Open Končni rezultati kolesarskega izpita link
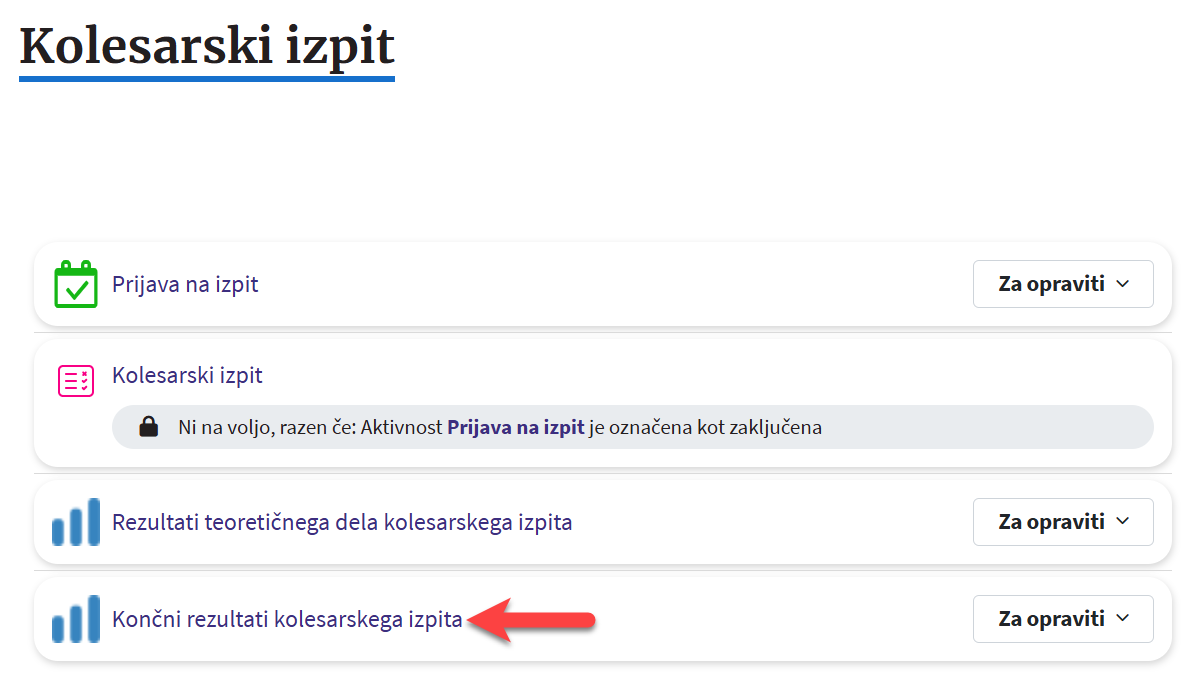1200x684 pixels. point(287,619)
